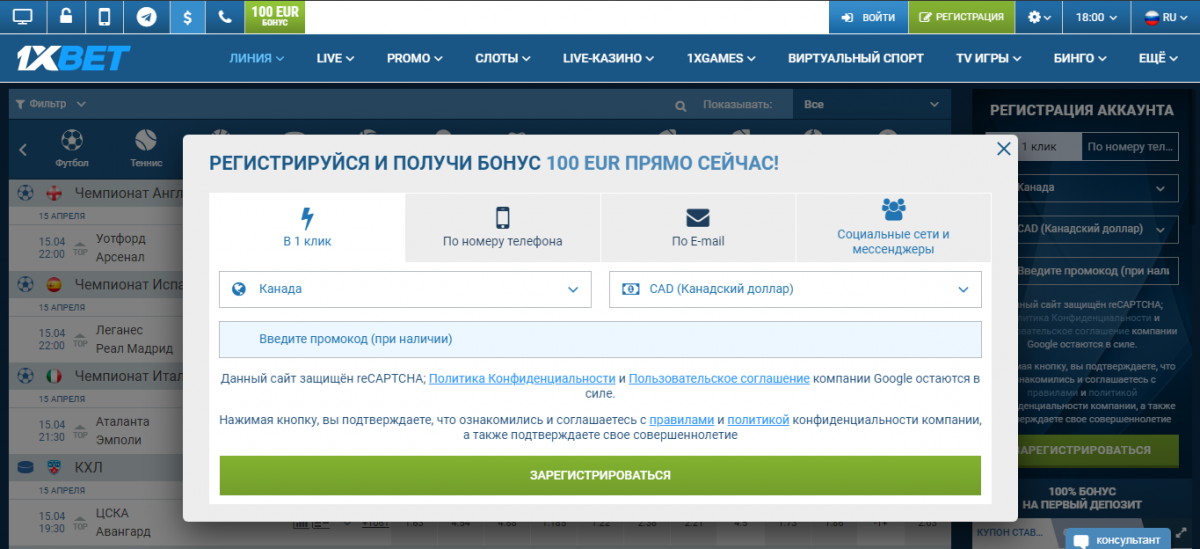
Task: Open the Показывать: Все dropdown
Action: [x=871, y=104]
